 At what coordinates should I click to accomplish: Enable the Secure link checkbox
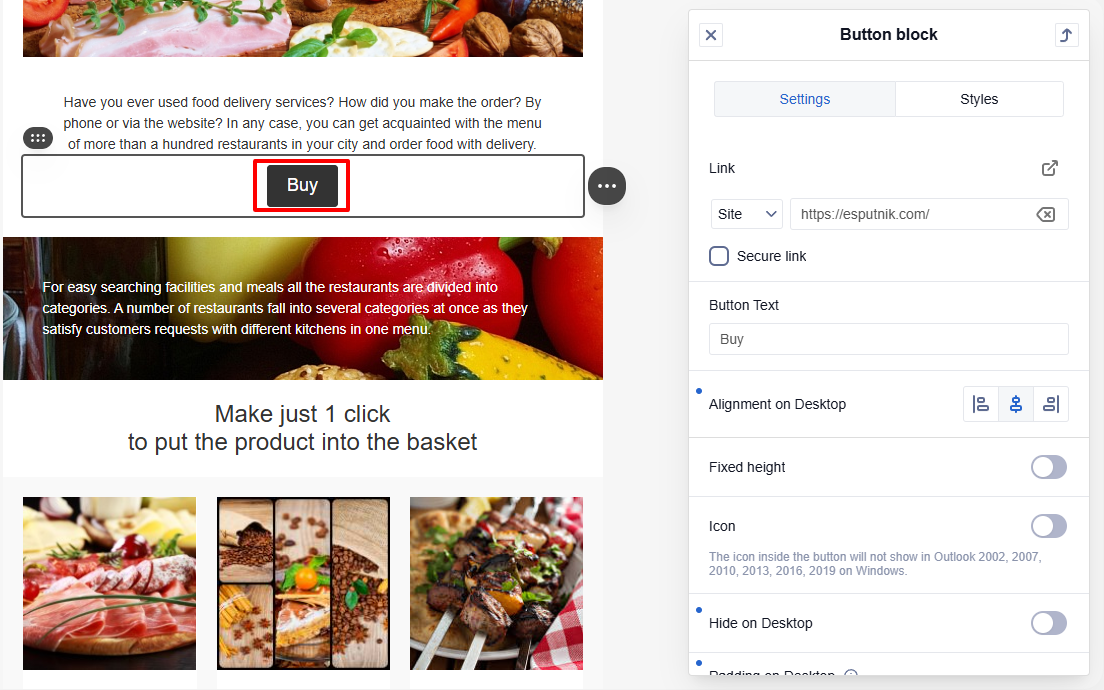[719, 256]
